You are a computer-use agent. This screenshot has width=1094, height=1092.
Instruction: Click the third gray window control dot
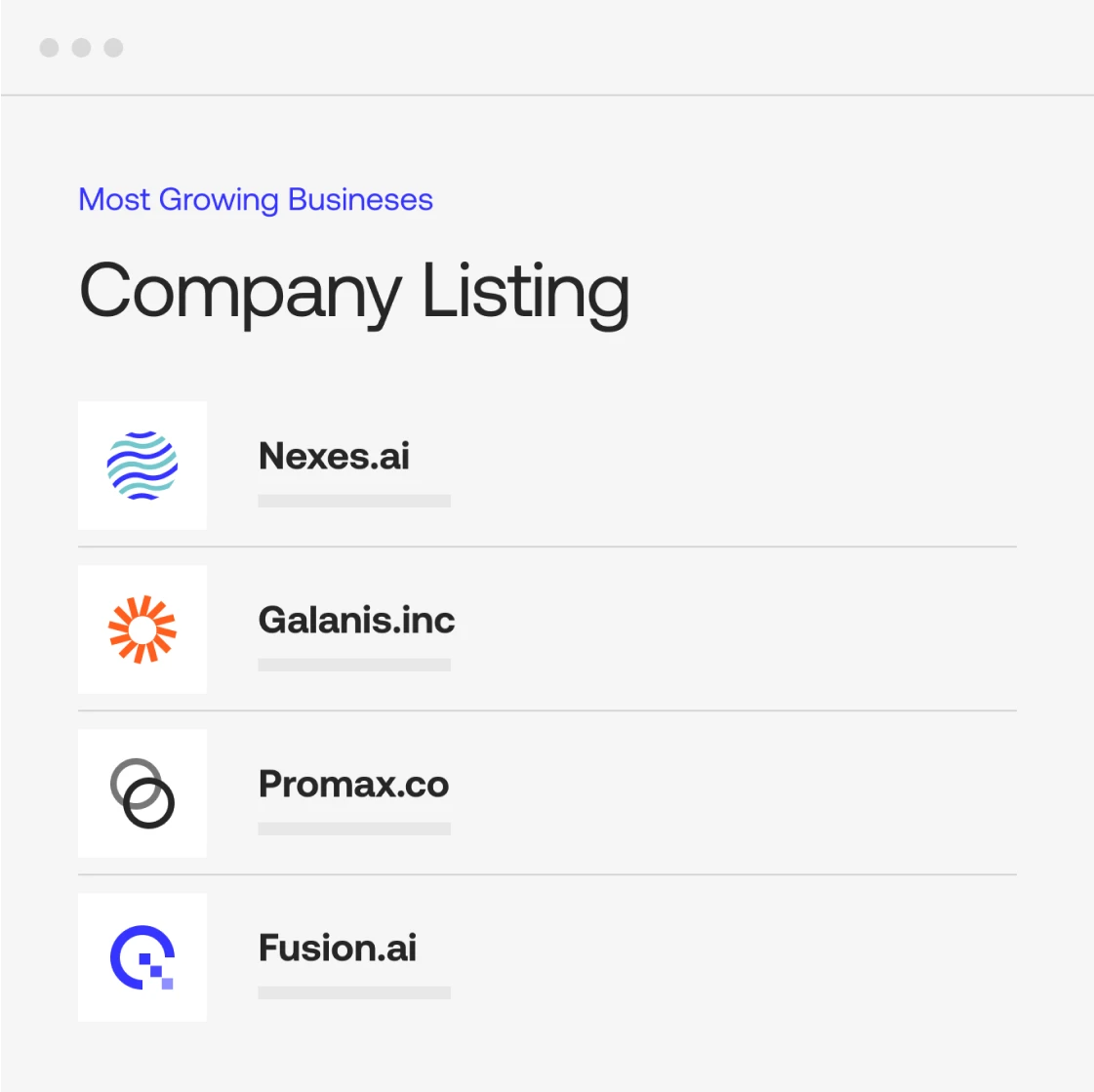(x=114, y=48)
